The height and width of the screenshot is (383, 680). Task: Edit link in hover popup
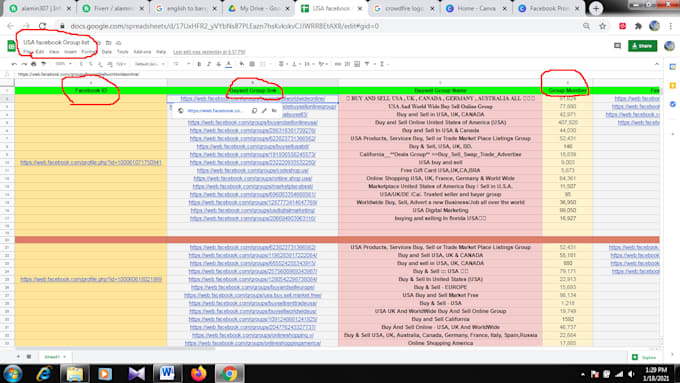[x=264, y=111]
